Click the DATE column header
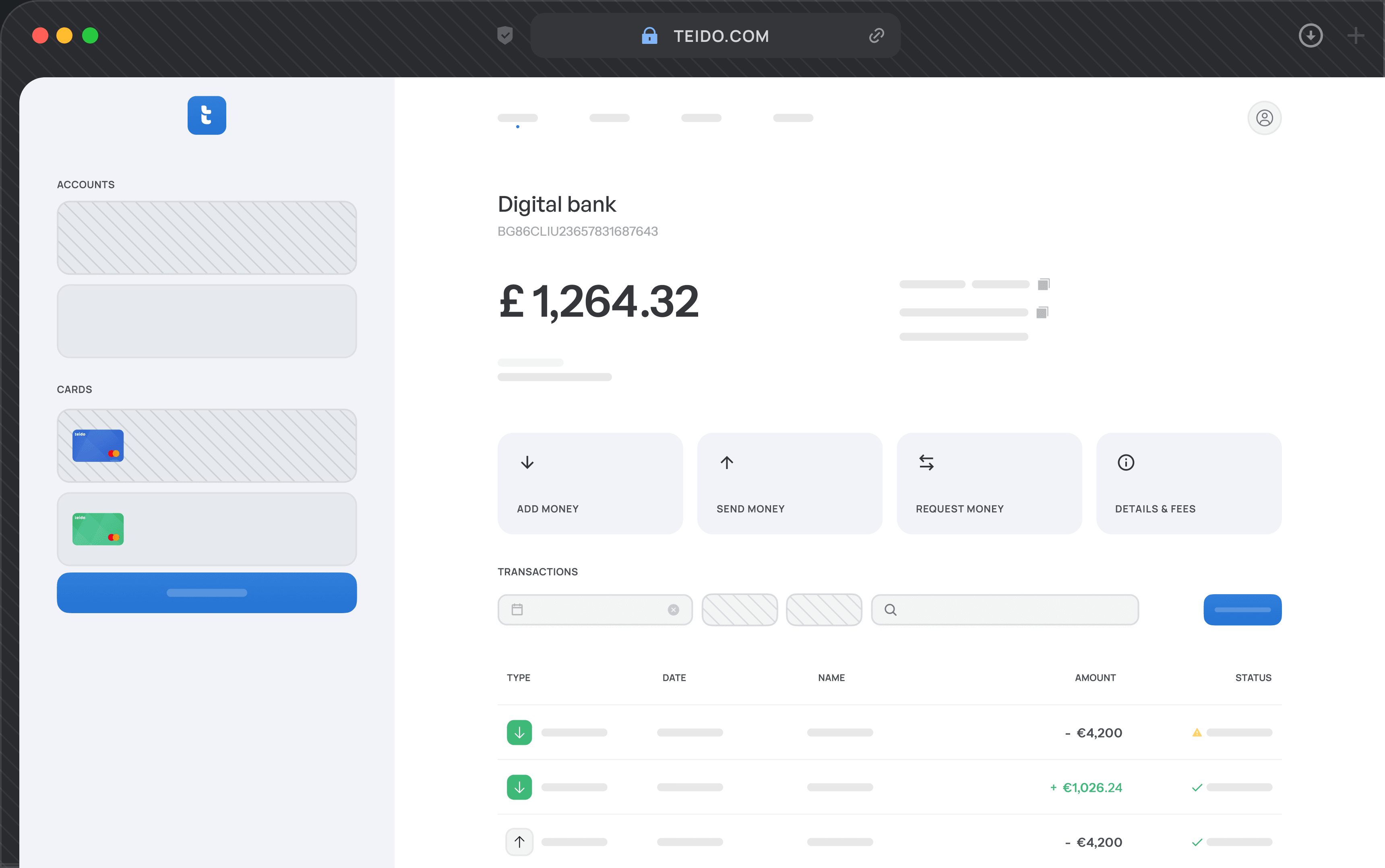Viewport: 1385px width, 868px height. (674, 678)
